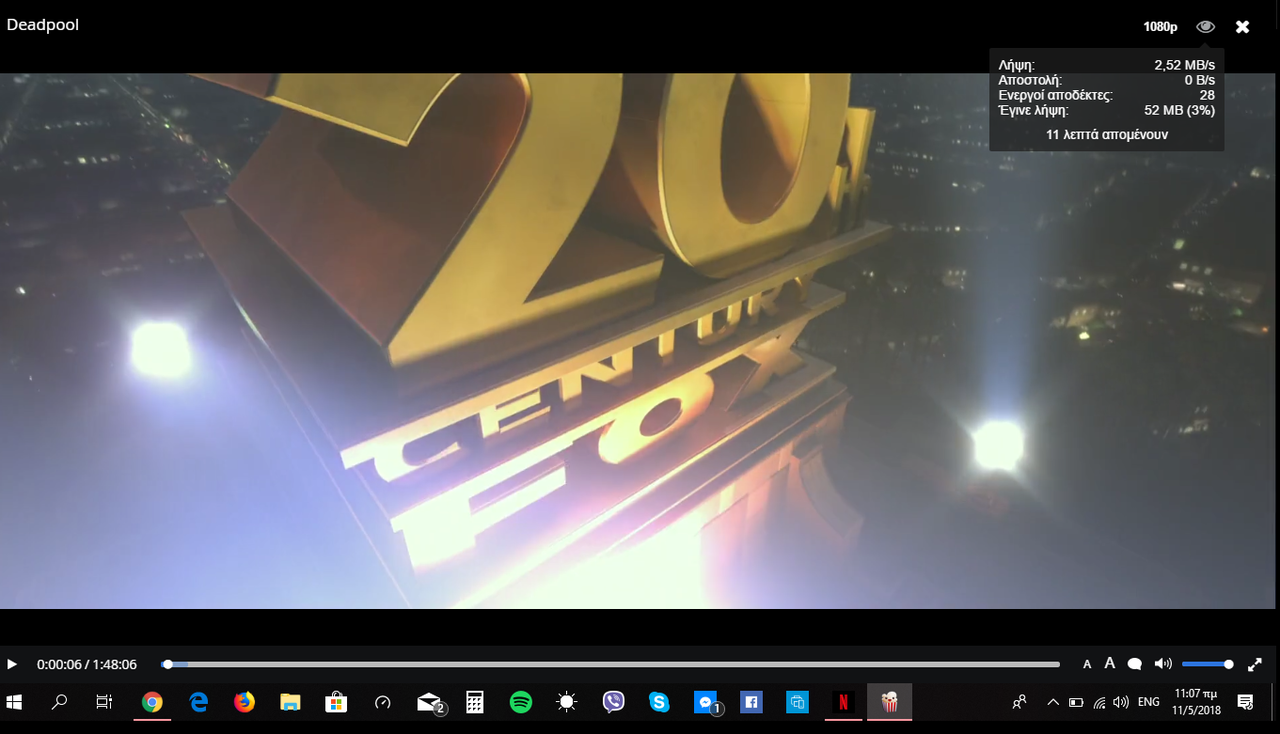Launch Viber from the taskbar
The image size is (1280, 734).
point(613,702)
